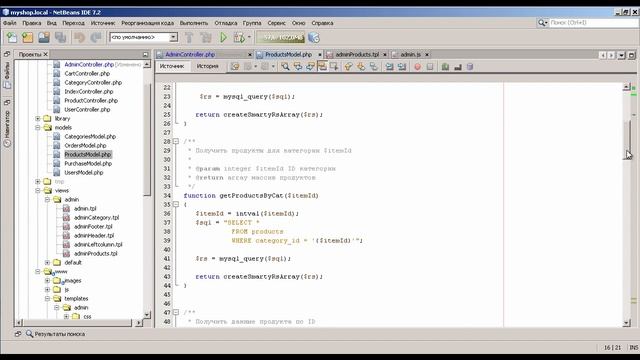Expand the library folder
Screen dimensions: 640x360
tap(38, 118)
